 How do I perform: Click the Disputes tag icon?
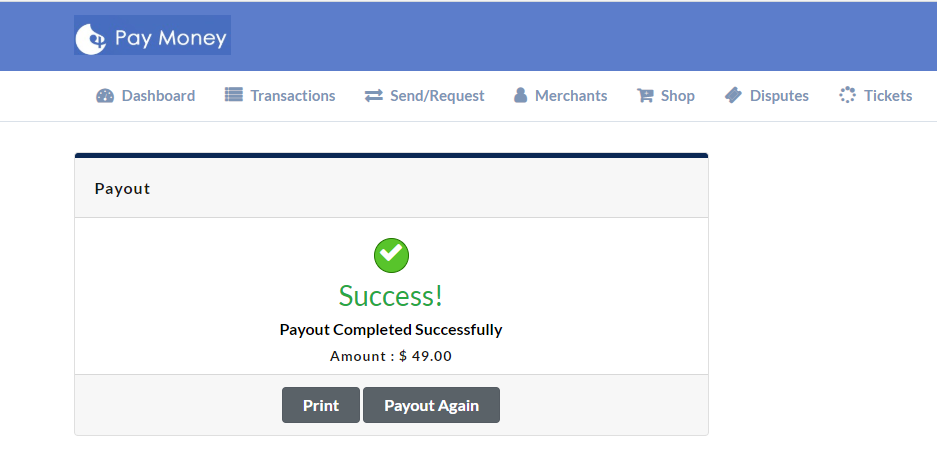pyautogui.click(x=733, y=96)
